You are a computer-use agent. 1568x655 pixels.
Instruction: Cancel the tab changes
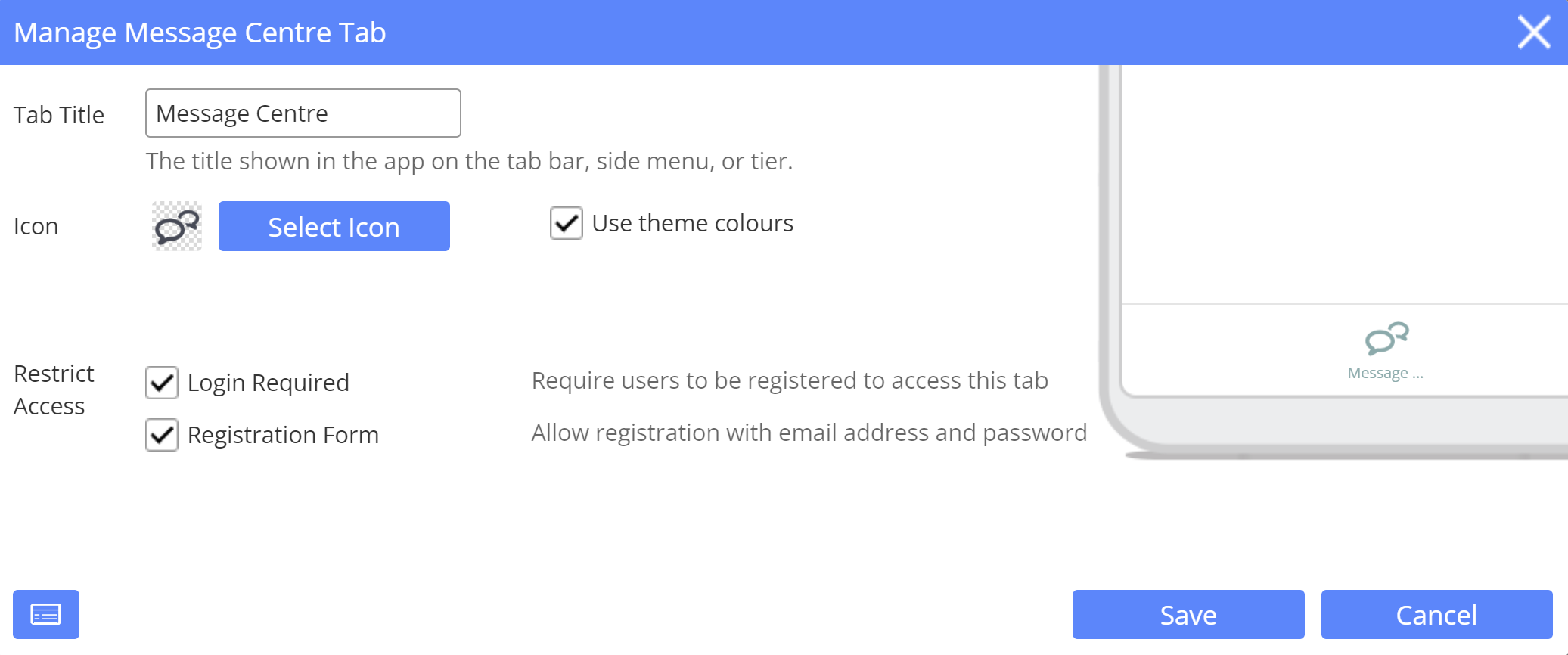point(1436,614)
